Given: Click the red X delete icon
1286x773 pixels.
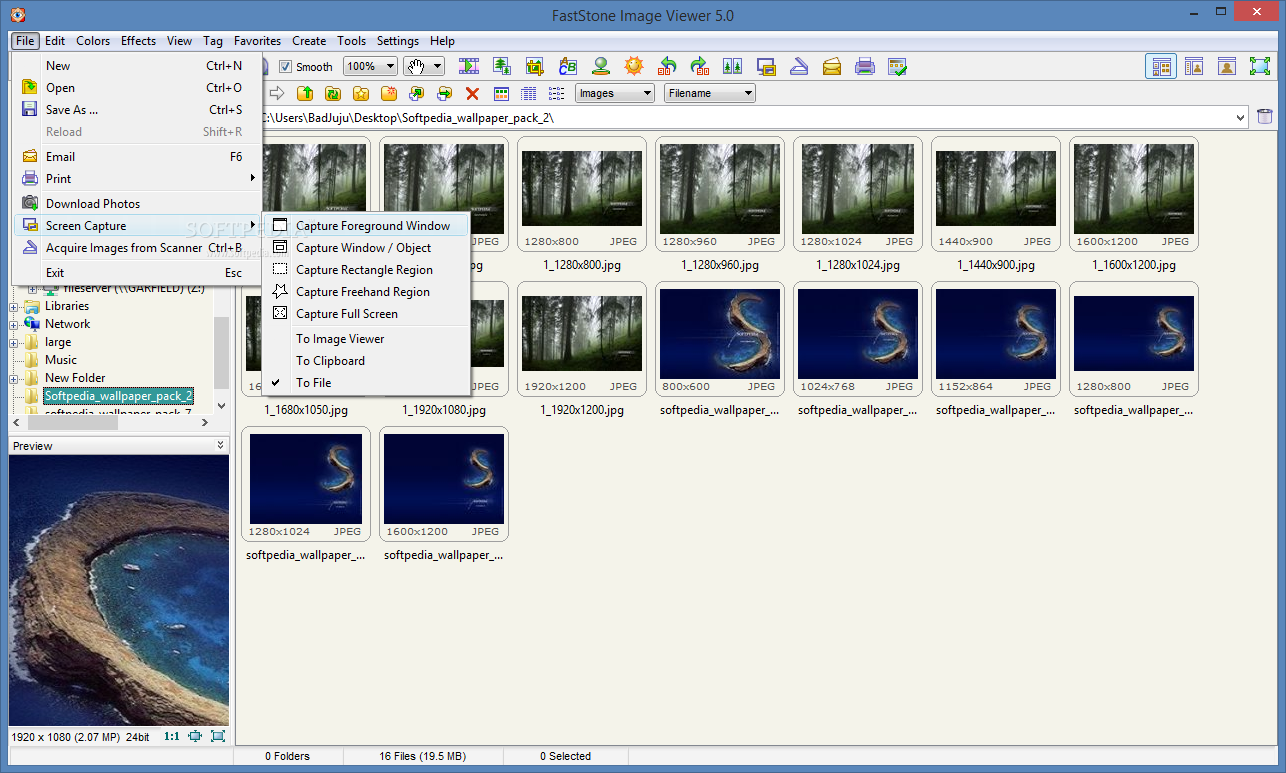Looking at the screenshot, I should point(472,94).
